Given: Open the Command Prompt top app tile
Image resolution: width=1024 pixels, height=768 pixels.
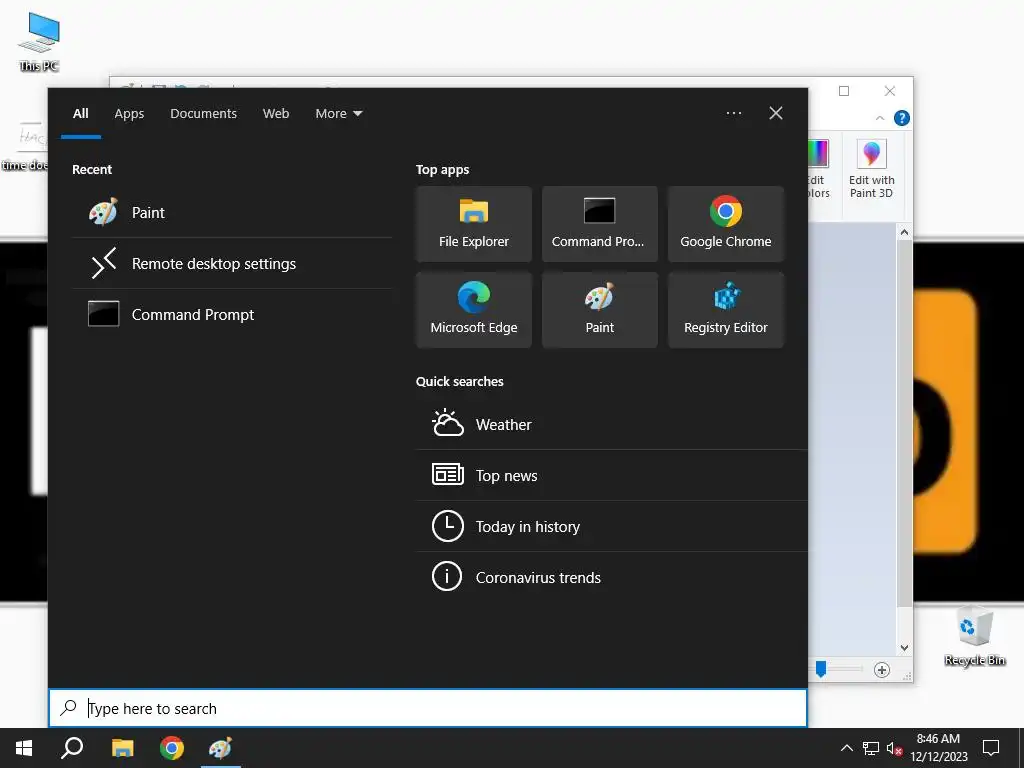Looking at the screenshot, I should [600, 224].
